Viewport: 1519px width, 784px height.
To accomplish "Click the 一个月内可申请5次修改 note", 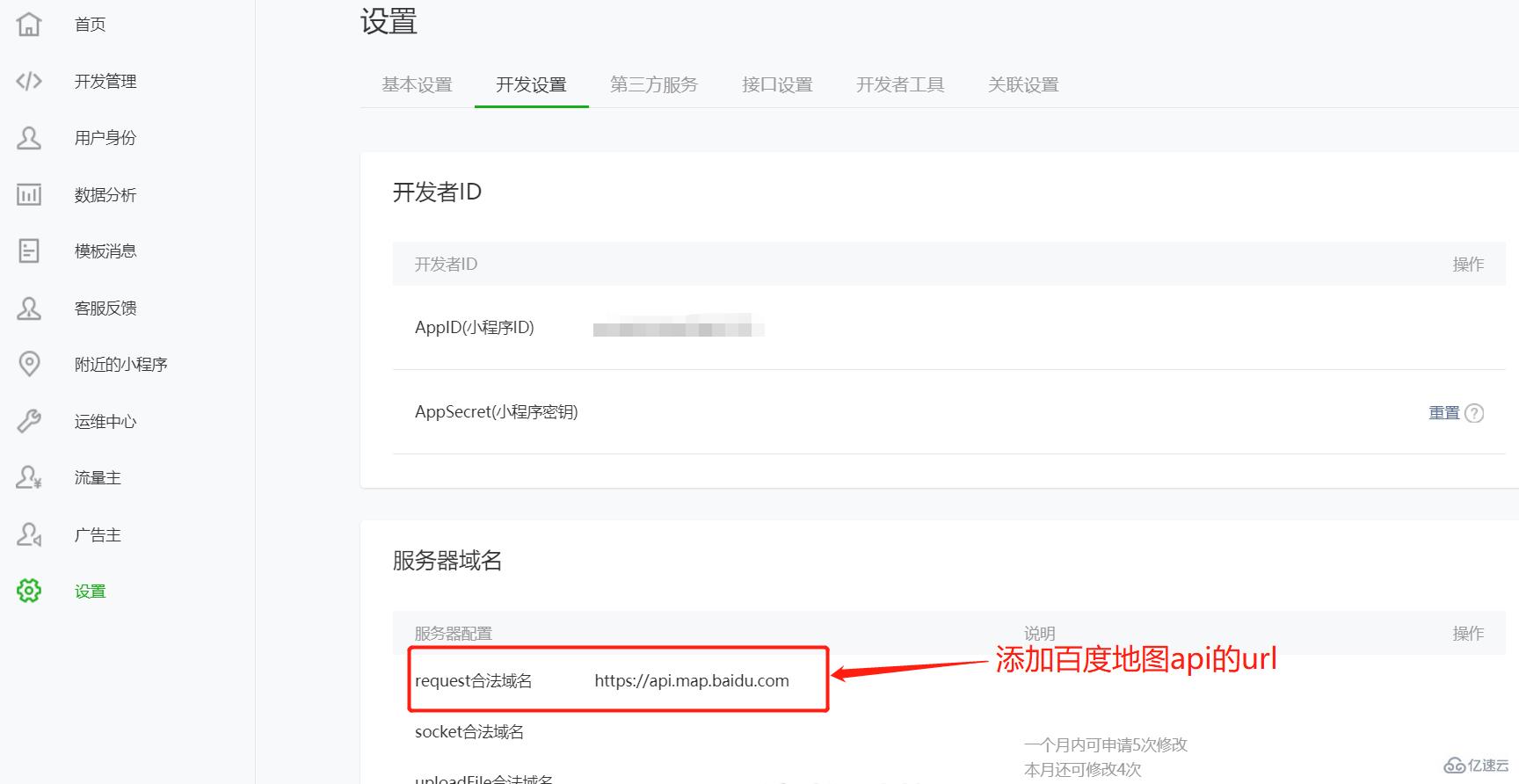I will point(1106,744).
